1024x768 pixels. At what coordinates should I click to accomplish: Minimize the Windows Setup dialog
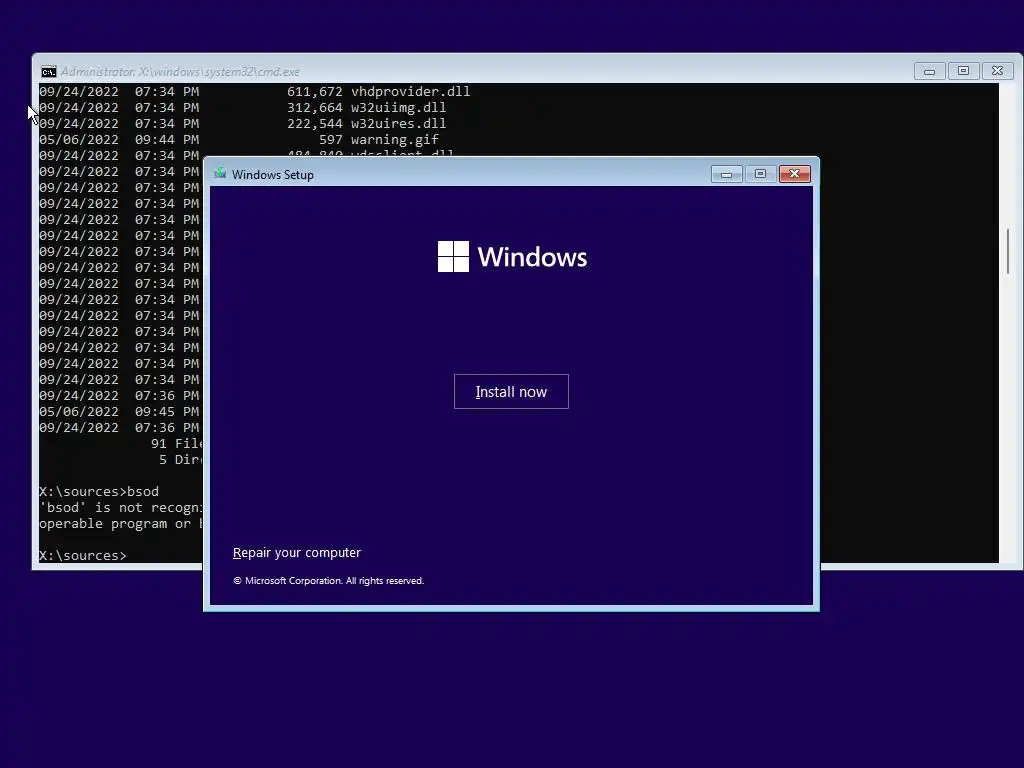pos(726,174)
